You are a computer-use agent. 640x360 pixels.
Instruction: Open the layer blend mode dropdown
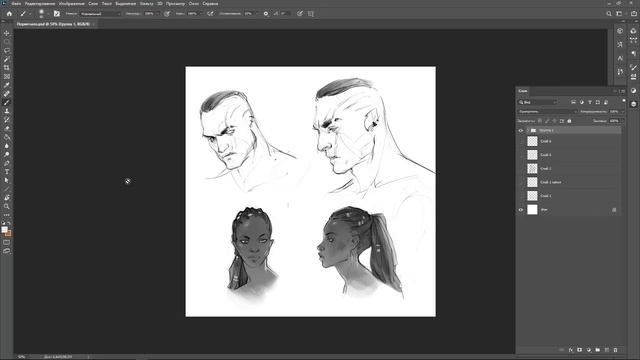tap(547, 111)
